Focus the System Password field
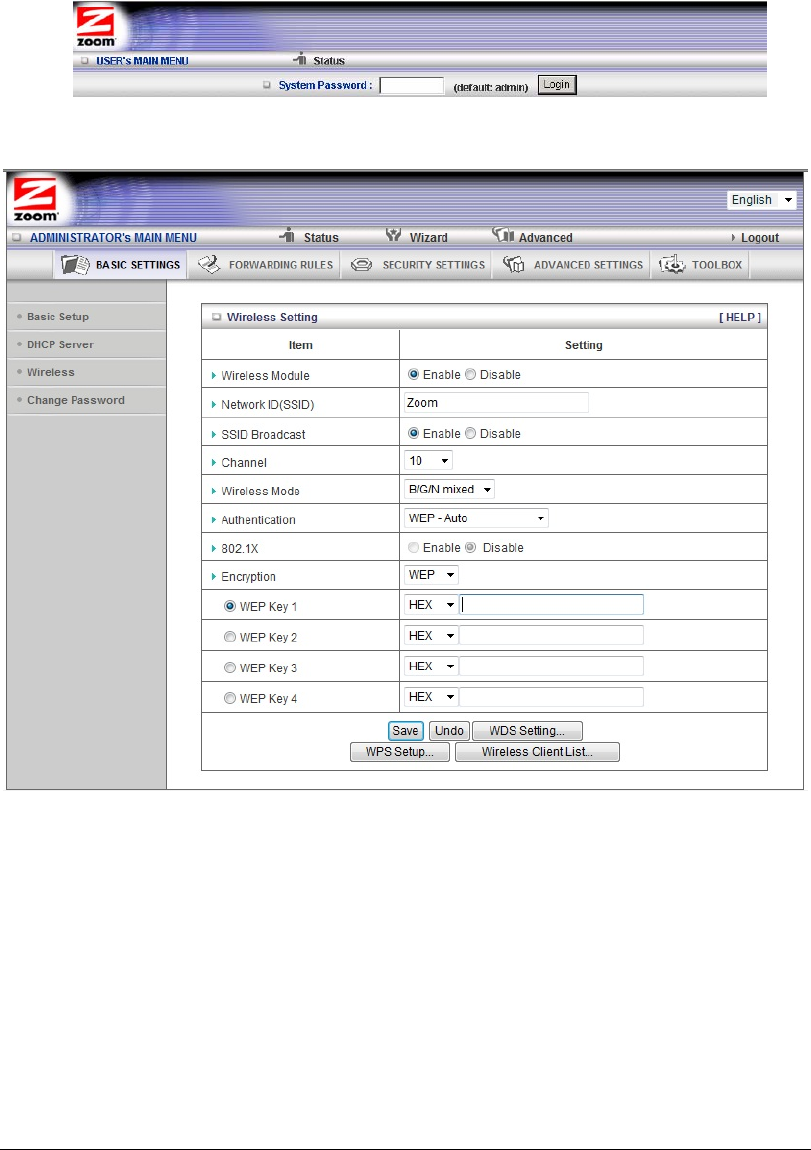 (411, 86)
